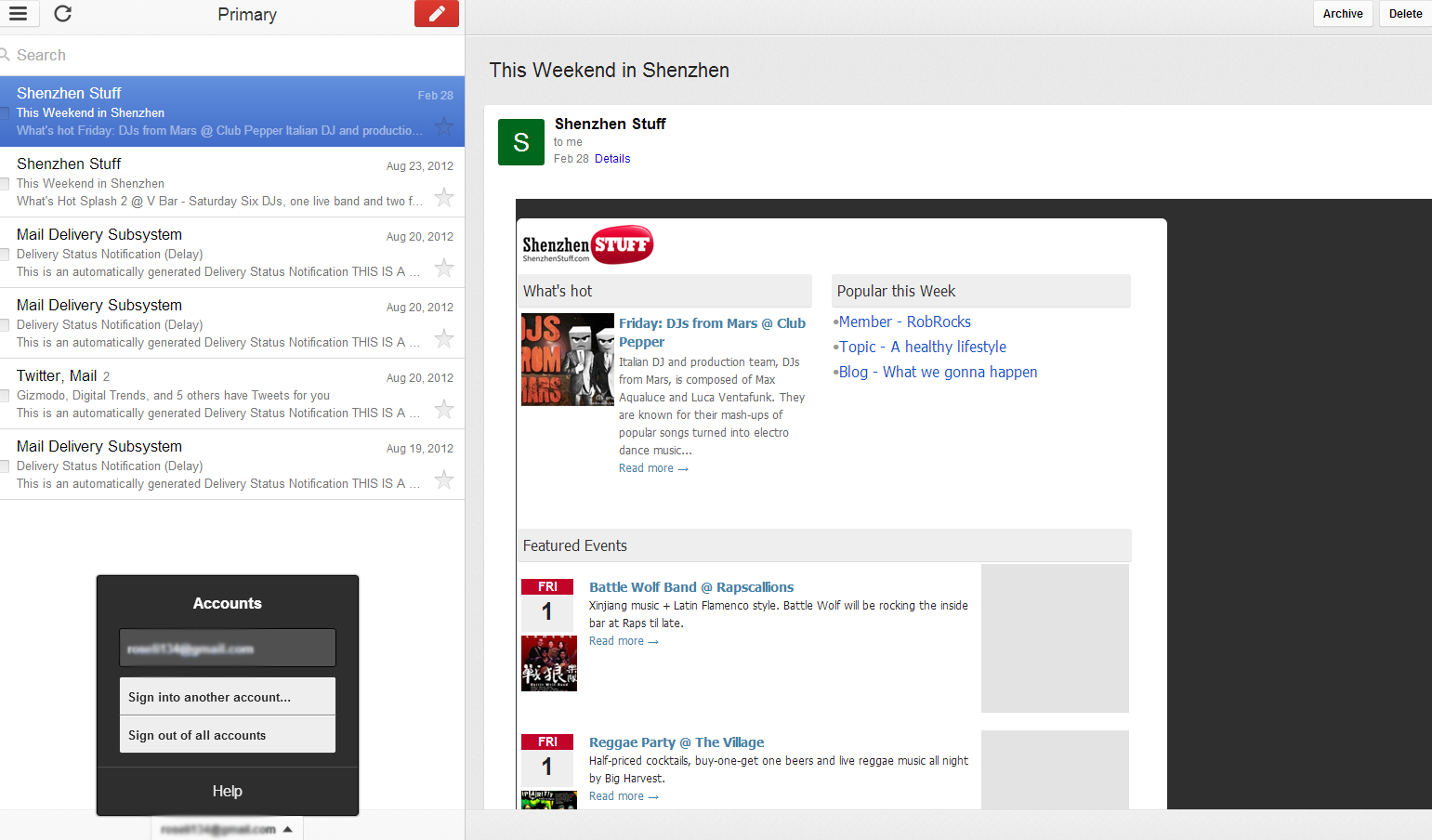Open the hamburger menu
This screenshot has width=1432, height=840.
[x=19, y=14]
